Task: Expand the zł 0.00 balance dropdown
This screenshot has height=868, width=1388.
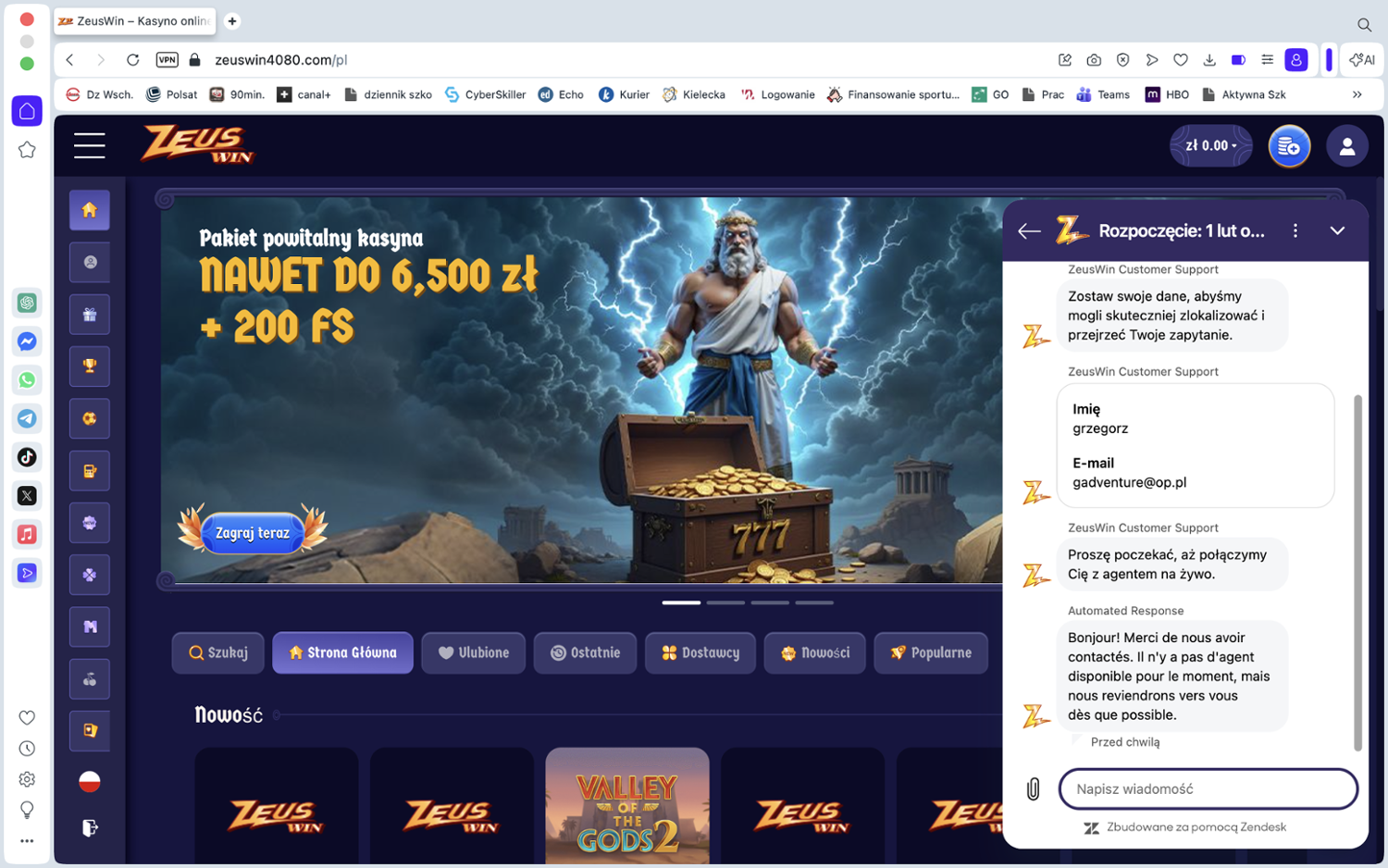Action: coord(1210,146)
